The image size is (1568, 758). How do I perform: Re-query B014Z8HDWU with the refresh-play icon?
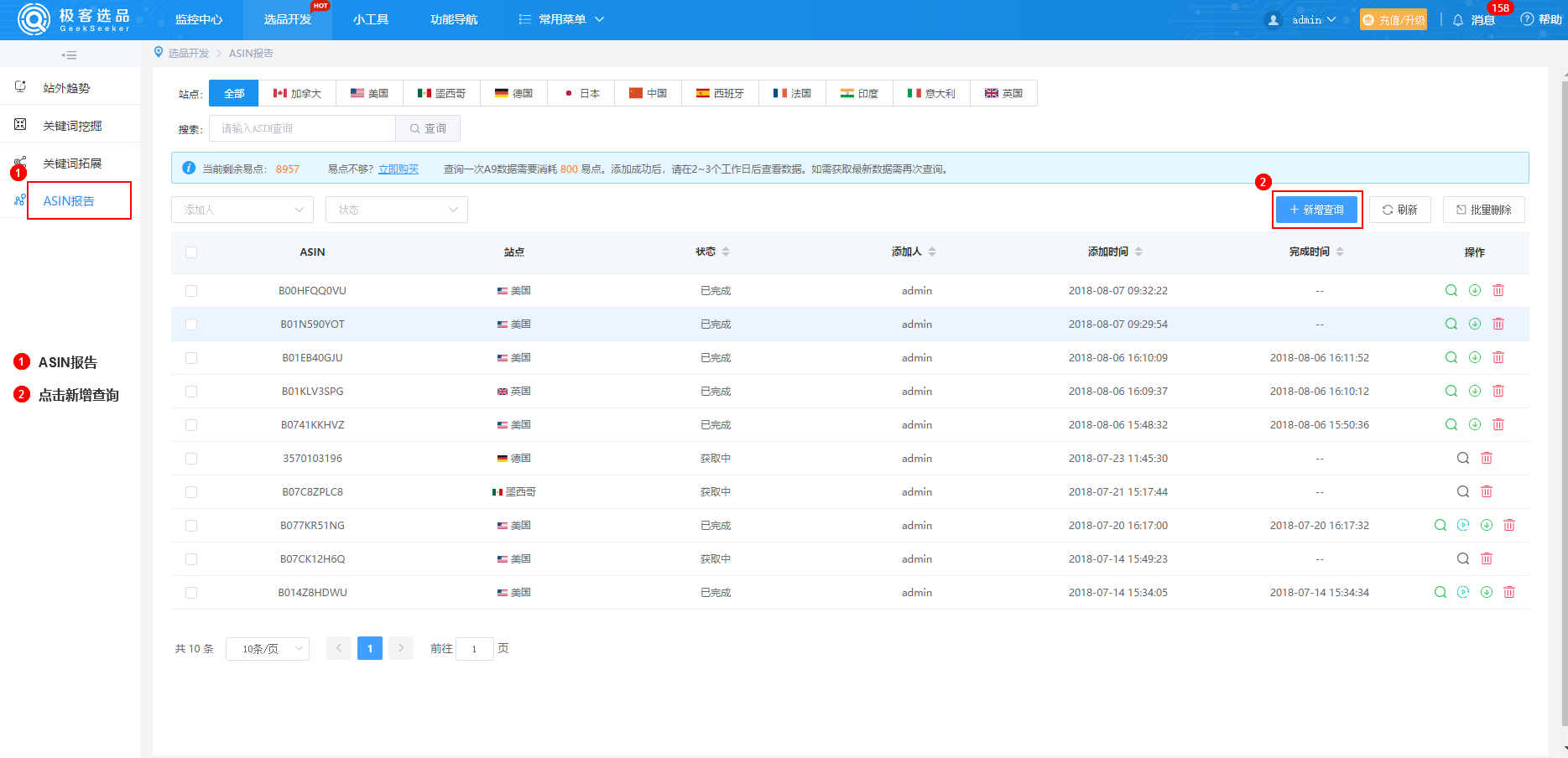click(x=1463, y=592)
